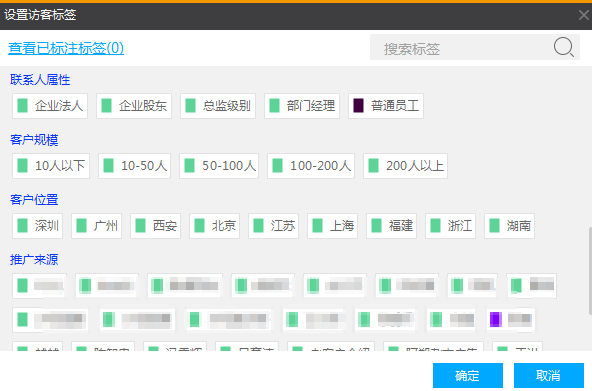Choose the 10-50人 tag
592x391 pixels.
coord(134,166)
